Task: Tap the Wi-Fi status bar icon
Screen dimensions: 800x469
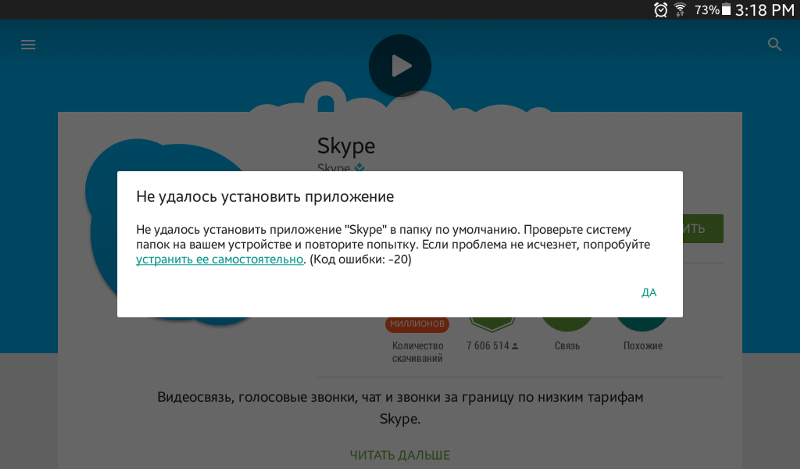Action: click(x=680, y=10)
